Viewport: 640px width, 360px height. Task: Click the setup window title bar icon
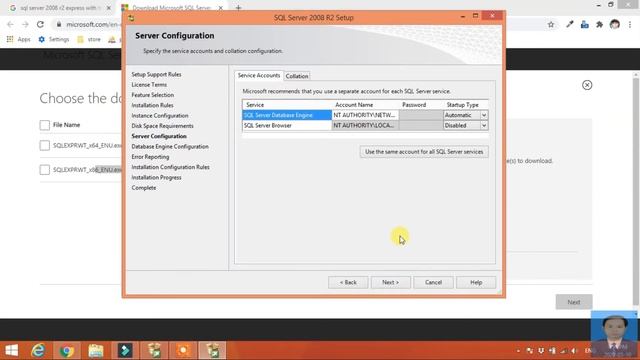point(131,18)
